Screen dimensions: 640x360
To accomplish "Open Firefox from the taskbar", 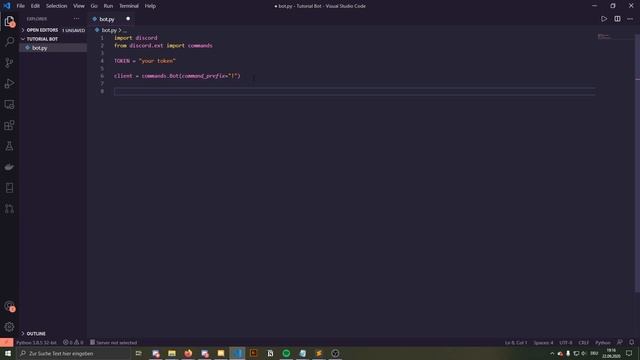I will tap(188, 353).
